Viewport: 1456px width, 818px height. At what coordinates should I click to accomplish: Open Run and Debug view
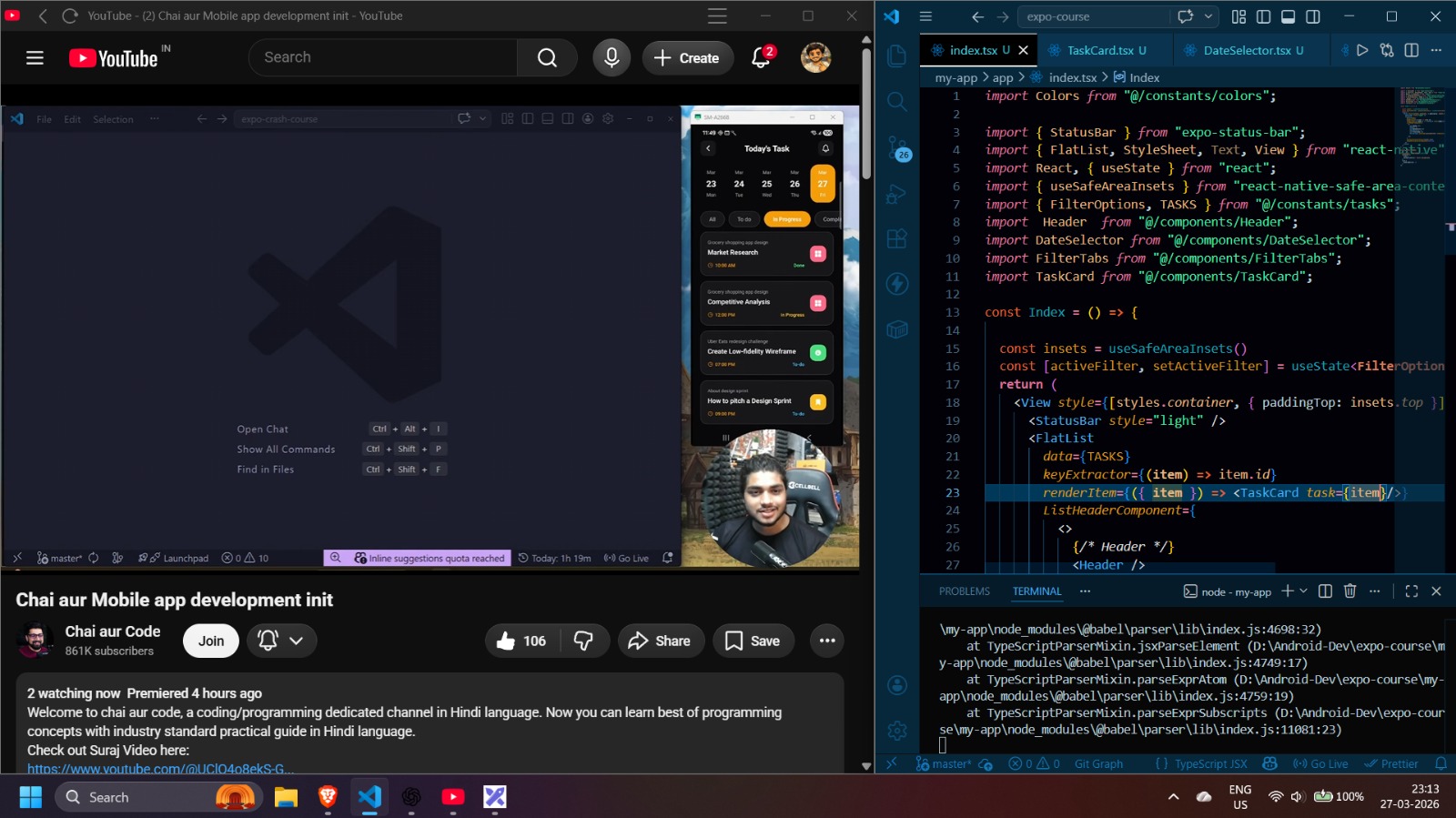point(897,193)
